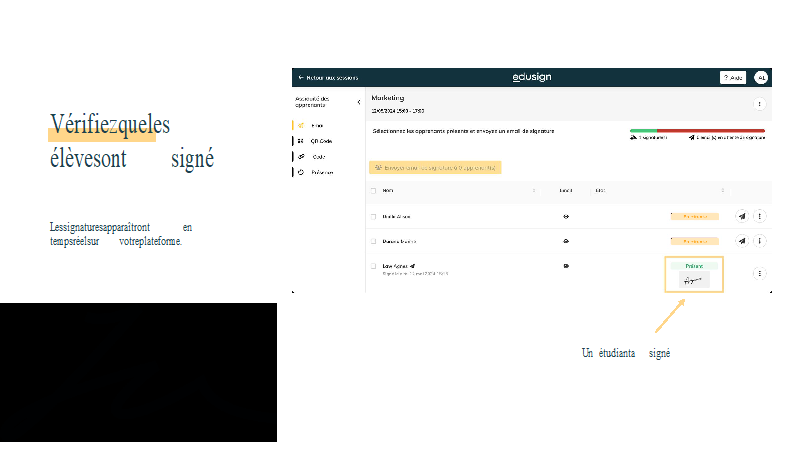Toggle the select-all checkbox in the Nom header
The width and height of the screenshot is (800, 450).
(x=374, y=190)
